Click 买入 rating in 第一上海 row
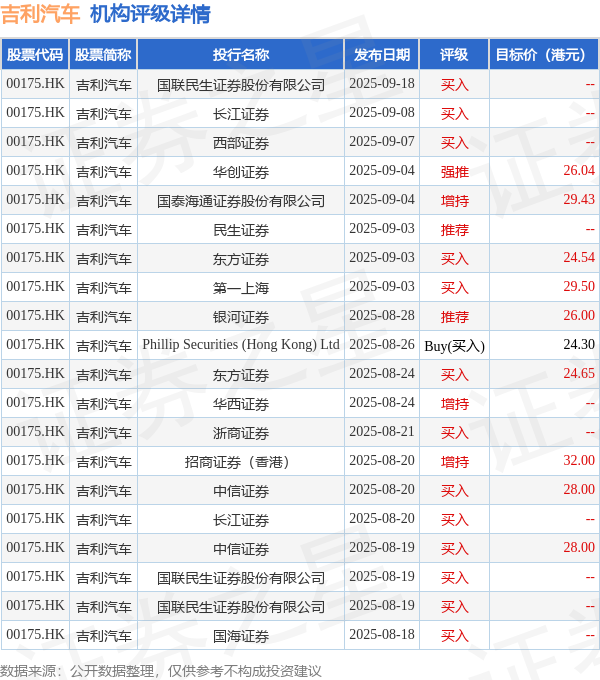This screenshot has height=680, width=600. coord(454,288)
